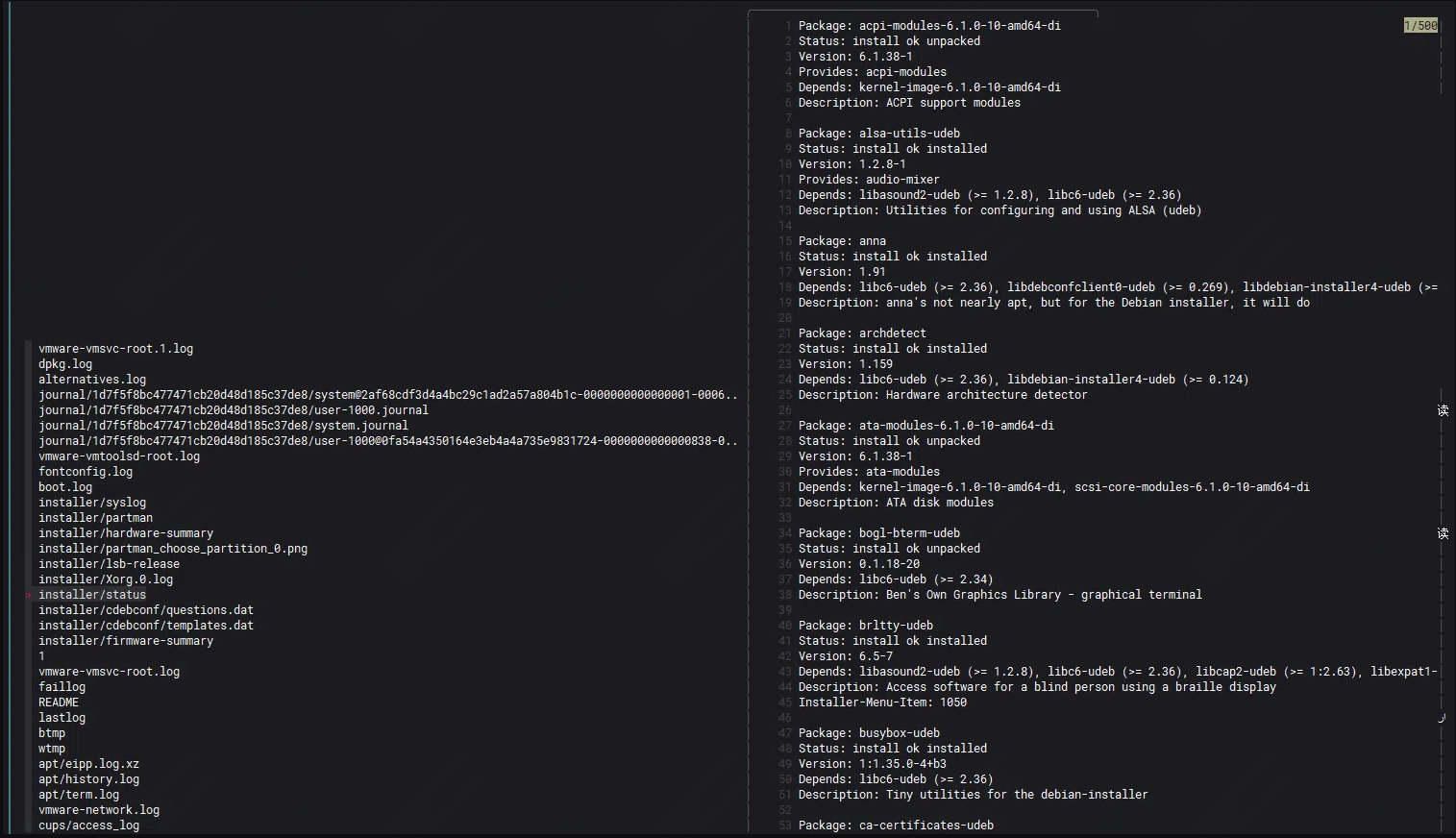
Task: Select dpkg.log in the file list
Action: (x=65, y=364)
